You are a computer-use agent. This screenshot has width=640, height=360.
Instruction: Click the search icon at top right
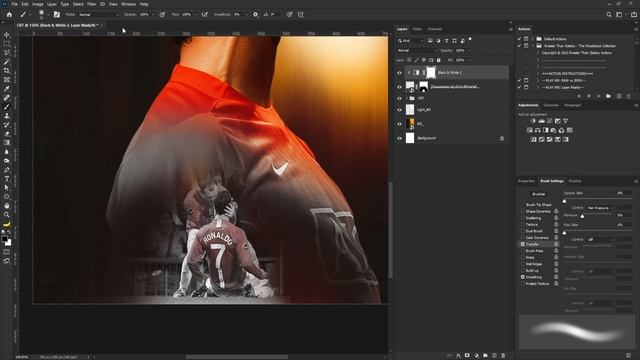609,14
